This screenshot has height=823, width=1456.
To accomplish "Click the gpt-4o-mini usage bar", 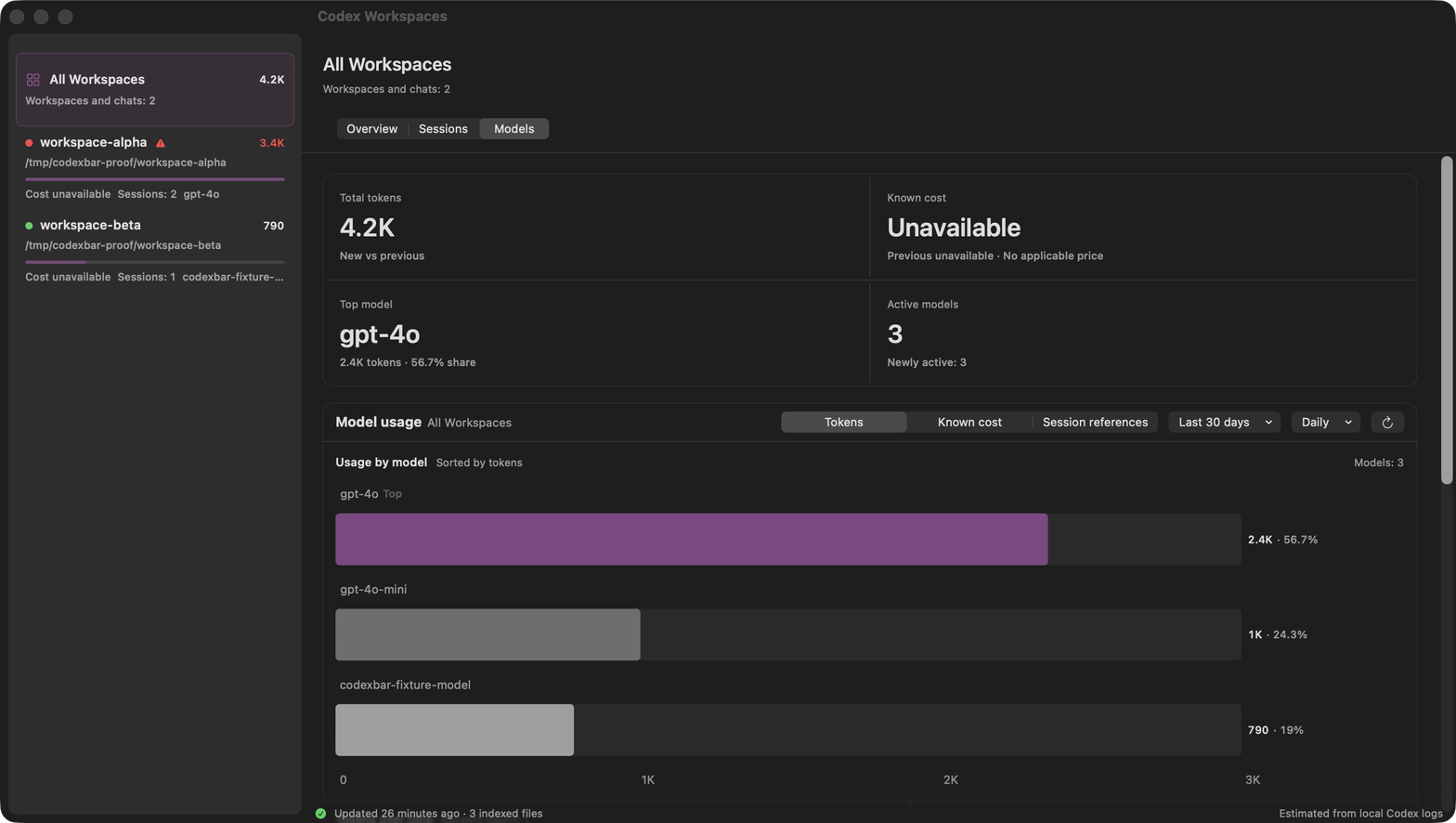I will pos(487,635).
